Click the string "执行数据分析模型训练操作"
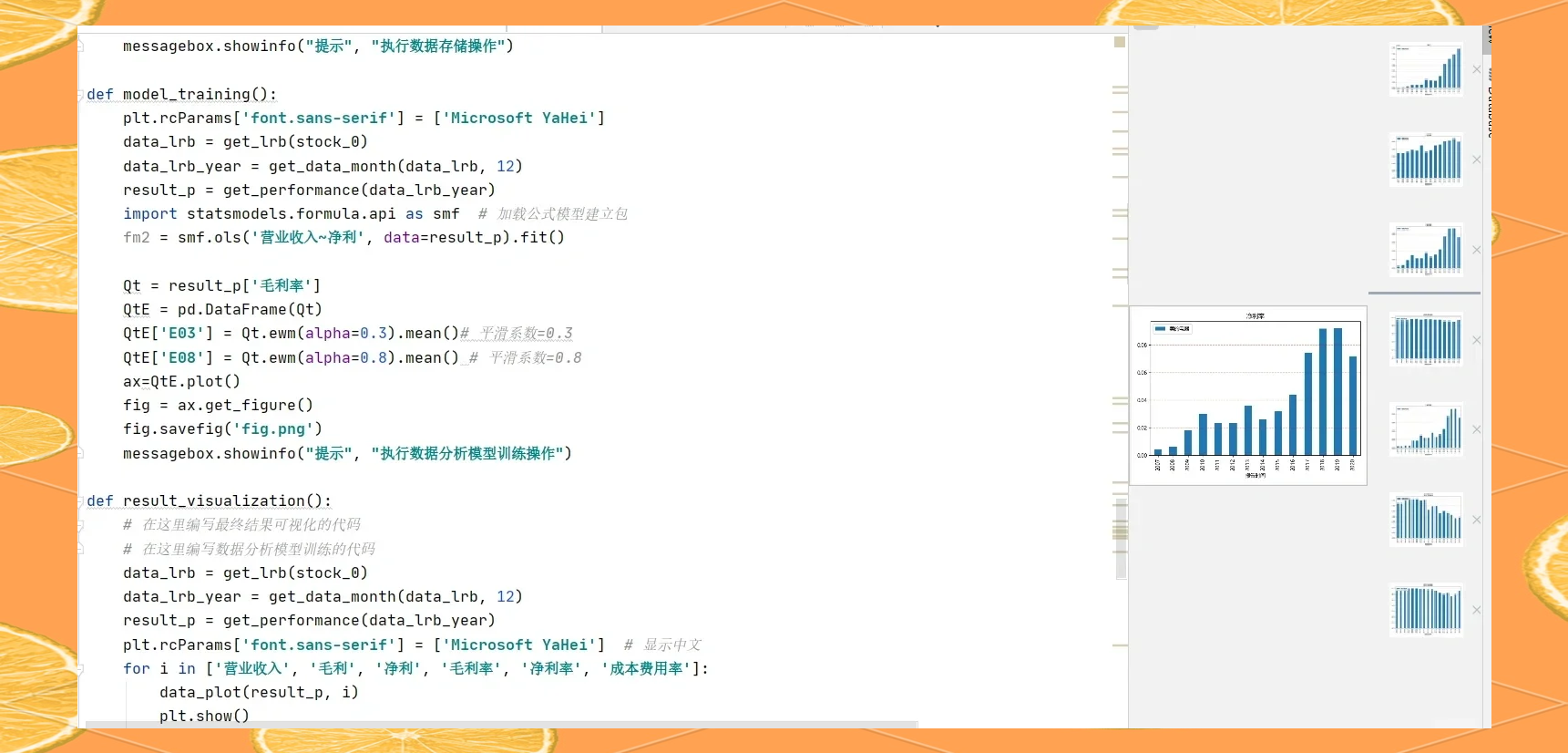This screenshot has height=753, width=1568. [x=466, y=453]
